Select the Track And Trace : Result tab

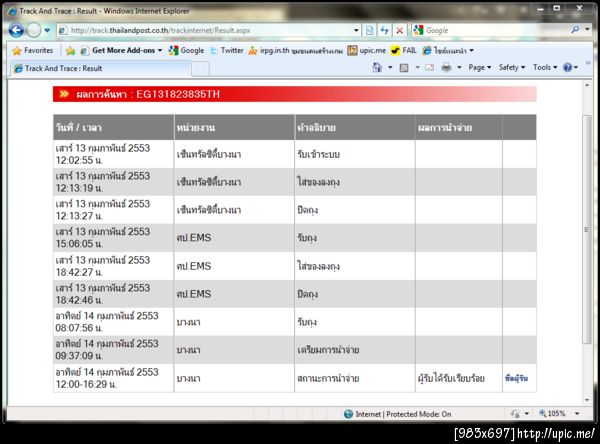tap(99, 69)
